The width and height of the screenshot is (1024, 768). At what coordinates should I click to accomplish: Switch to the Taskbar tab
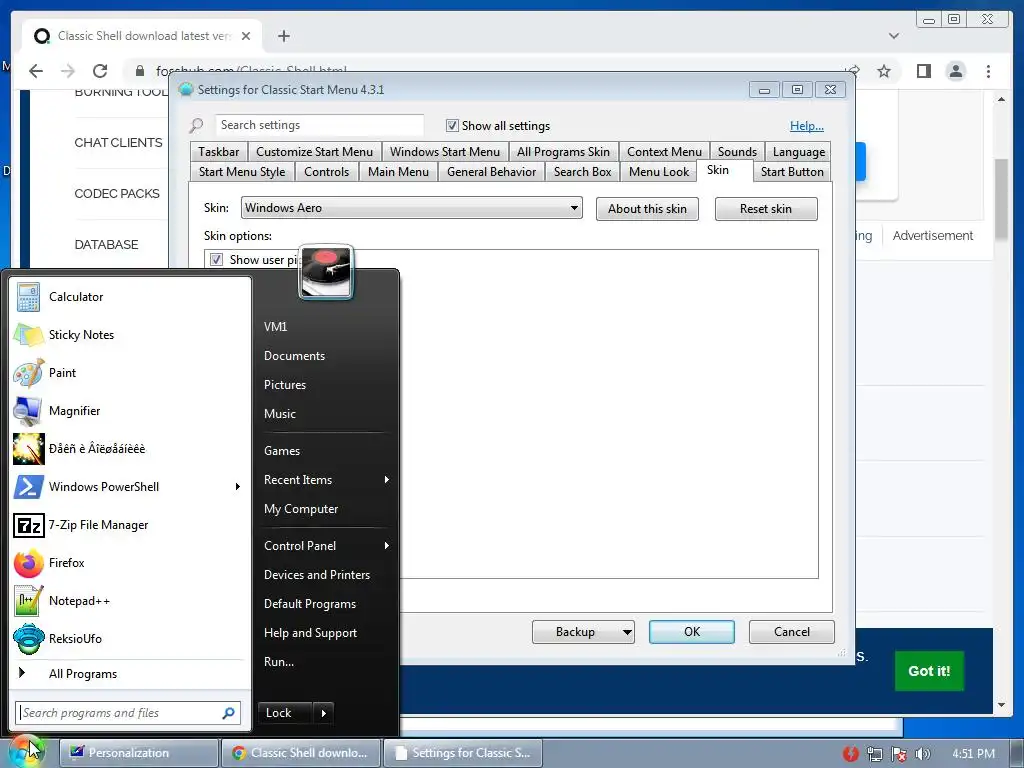[219, 152]
